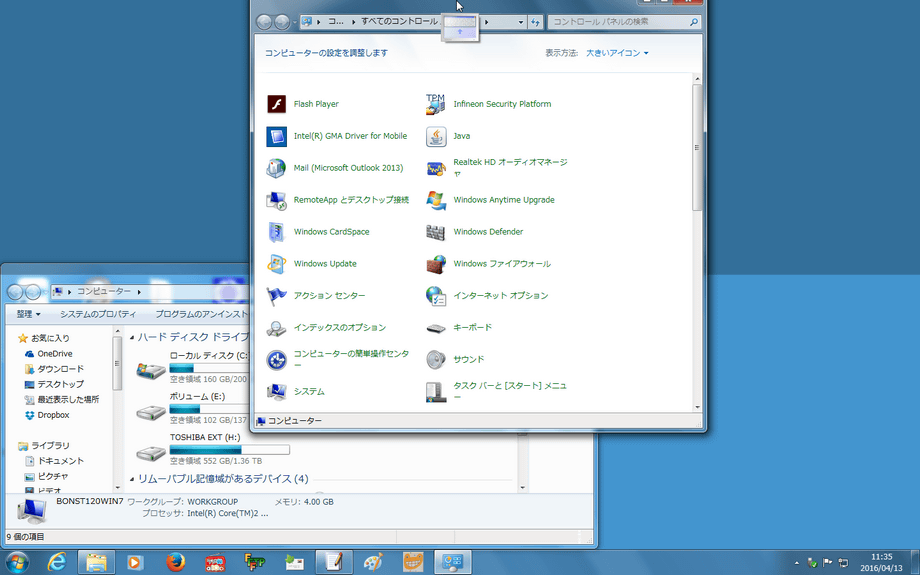This screenshot has width=920, height=575.
Task: Click システムのプロパティ in Computer toolbar
Action: point(98,314)
